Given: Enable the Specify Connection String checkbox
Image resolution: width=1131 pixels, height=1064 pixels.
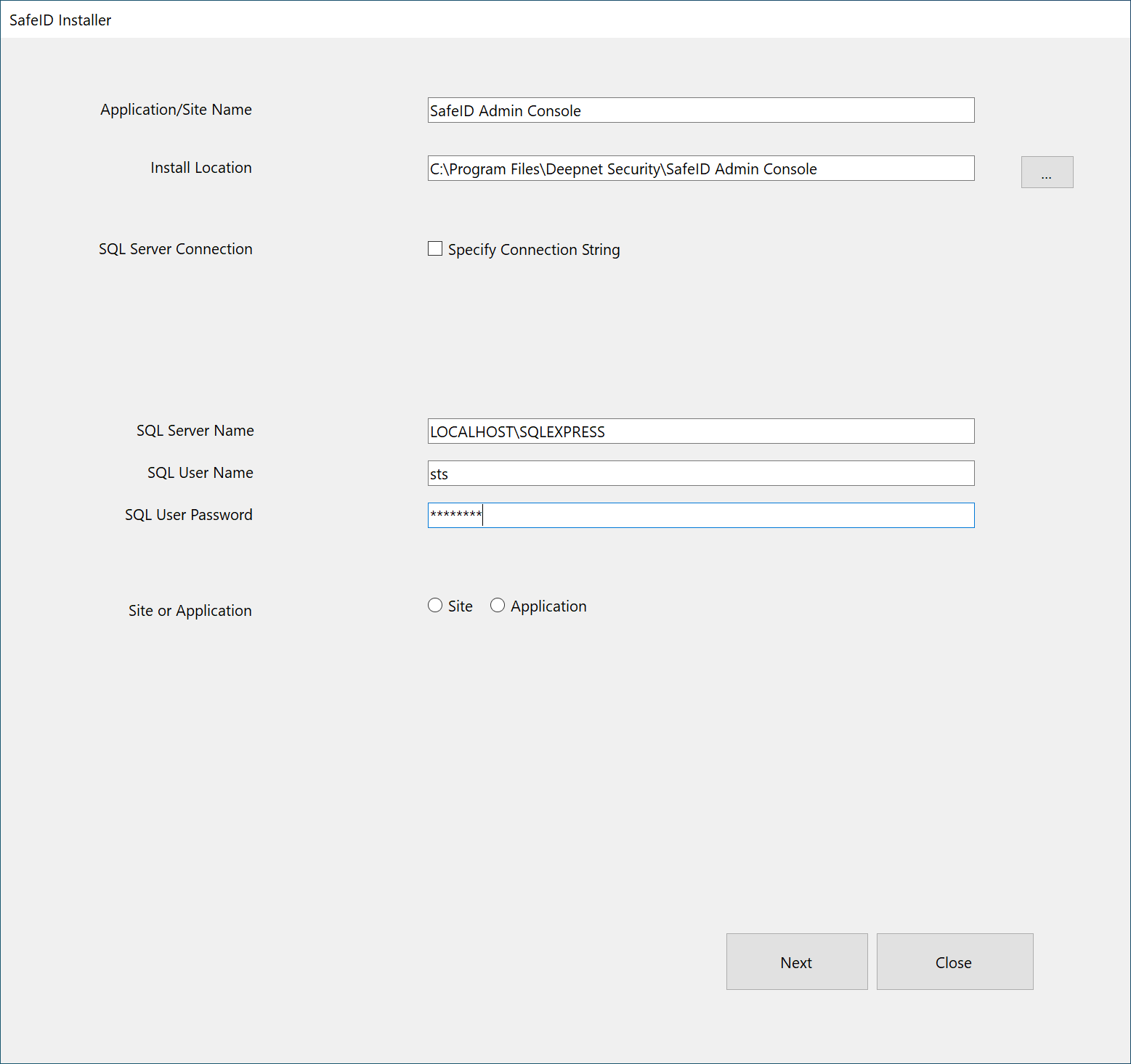Looking at the screenshot, I should click(435, 249).
